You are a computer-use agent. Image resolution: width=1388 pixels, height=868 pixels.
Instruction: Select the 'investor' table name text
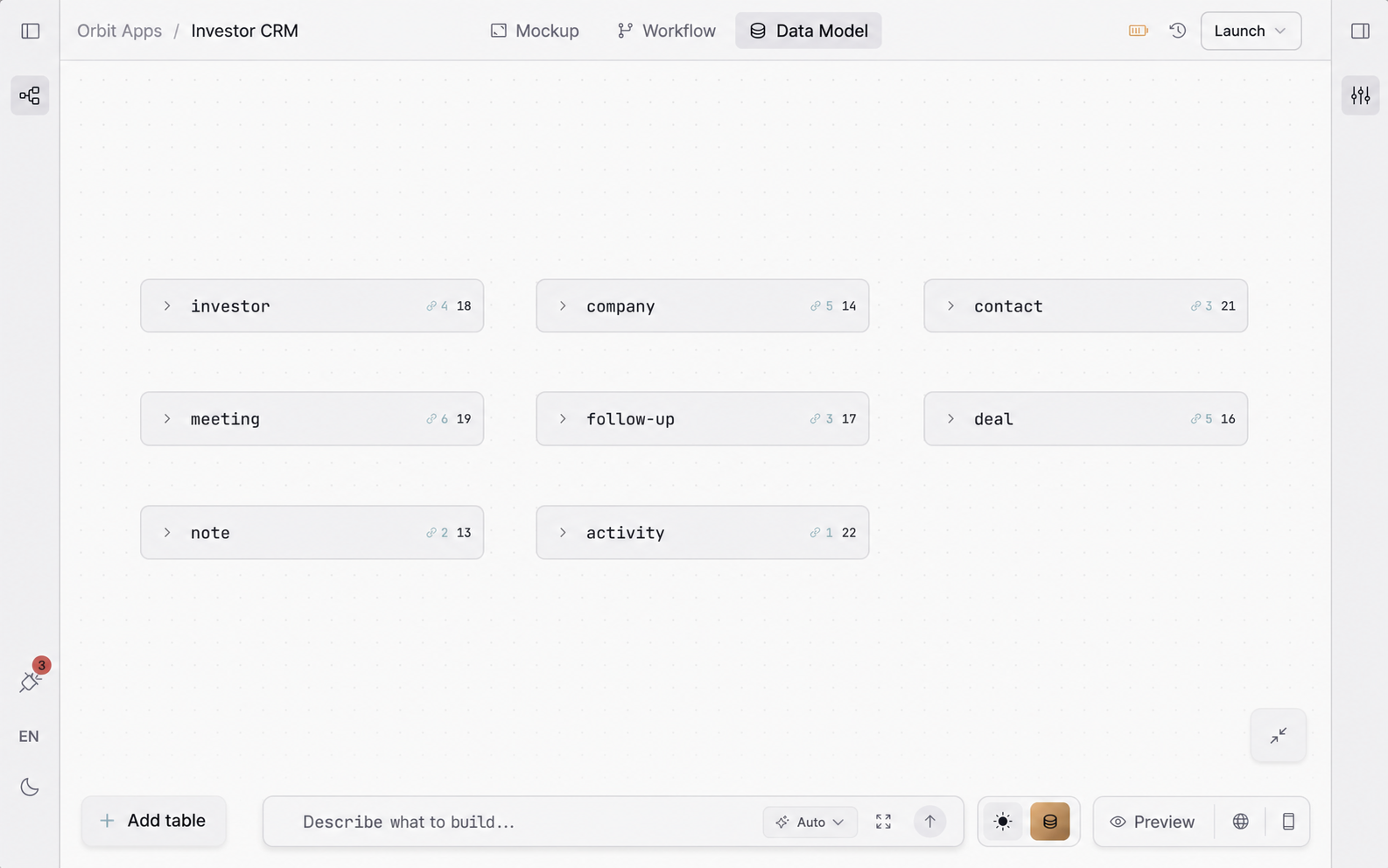(230, 306)
